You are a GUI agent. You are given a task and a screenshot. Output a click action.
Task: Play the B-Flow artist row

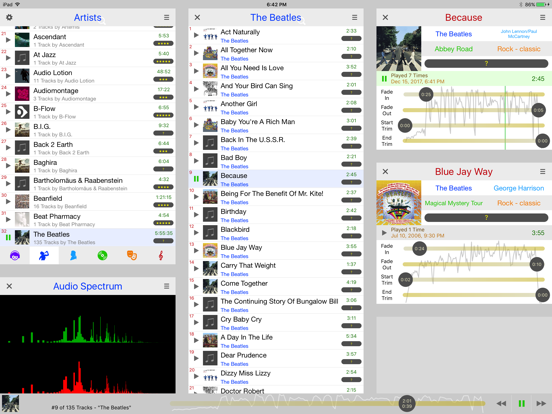8,112
